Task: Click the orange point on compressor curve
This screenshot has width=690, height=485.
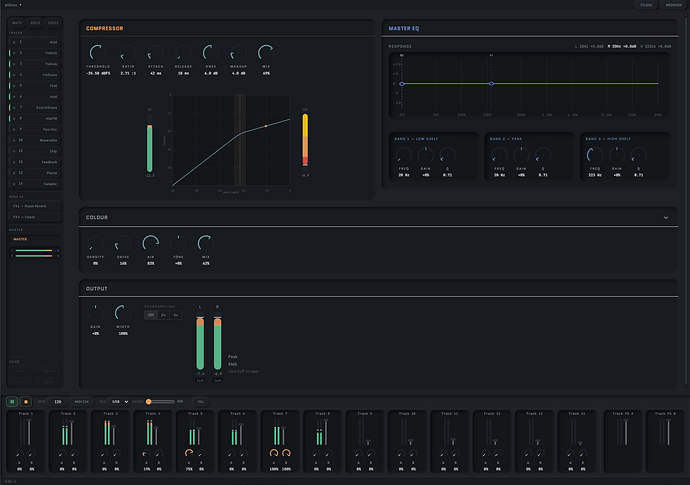Action: tap(266, 126)
